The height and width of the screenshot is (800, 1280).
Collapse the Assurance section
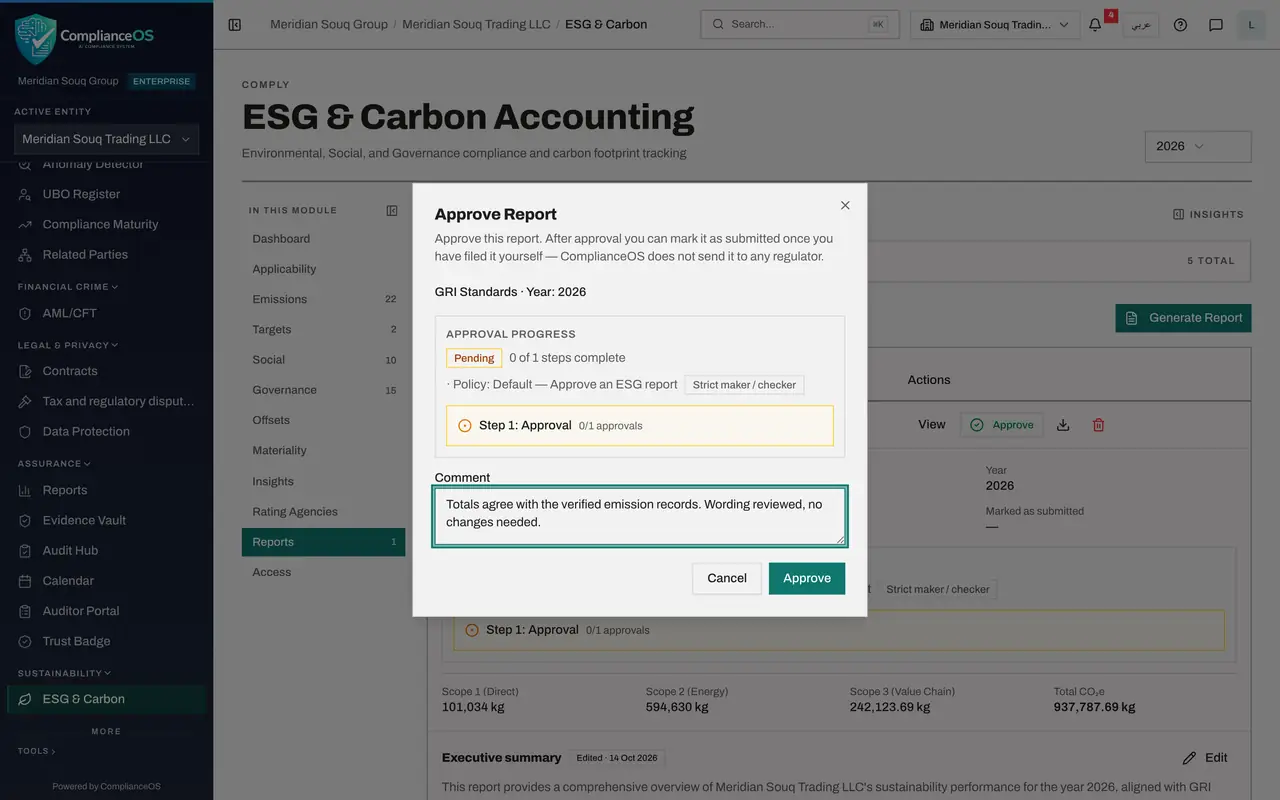[x=54, y=464]
